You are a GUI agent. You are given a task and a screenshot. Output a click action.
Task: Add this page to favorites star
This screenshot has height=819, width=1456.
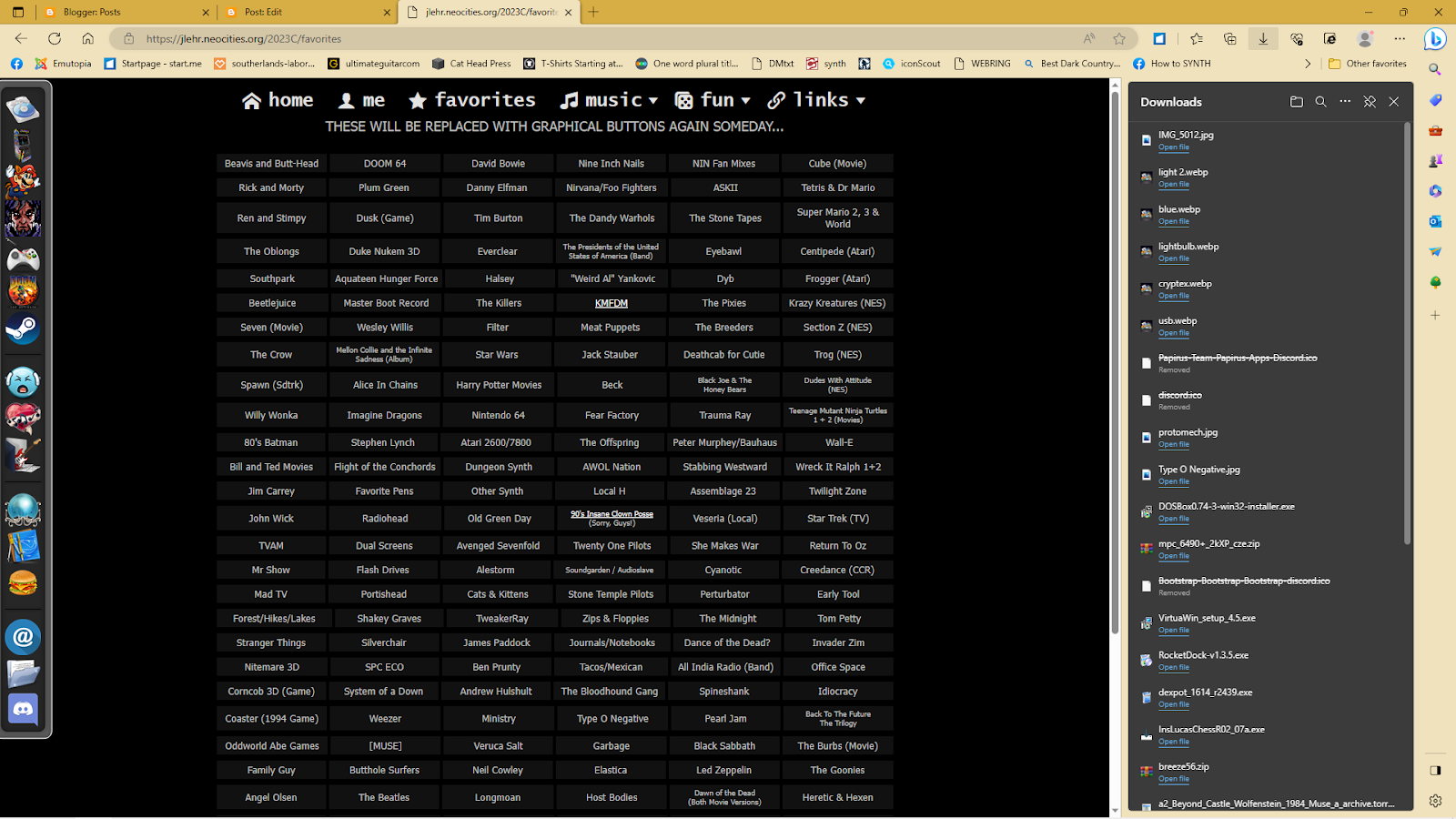click(x=1119, y=38)
